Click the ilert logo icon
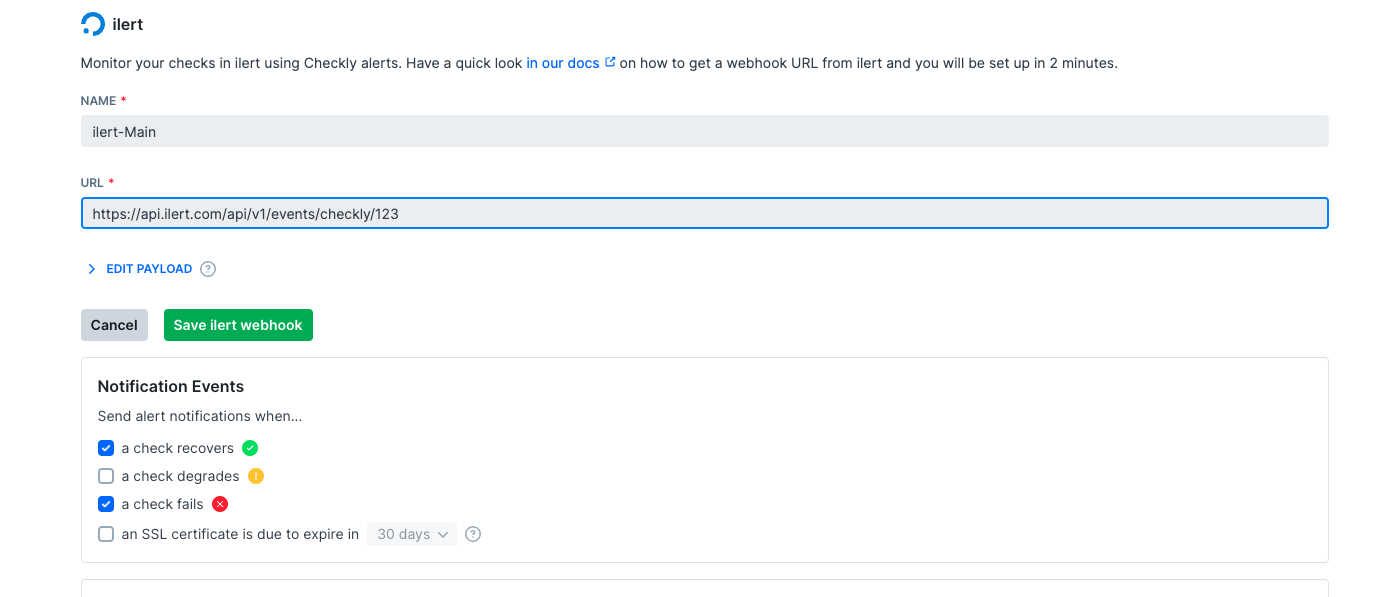1384x597 pixels. pyautogui.click(x=92, y=24)
